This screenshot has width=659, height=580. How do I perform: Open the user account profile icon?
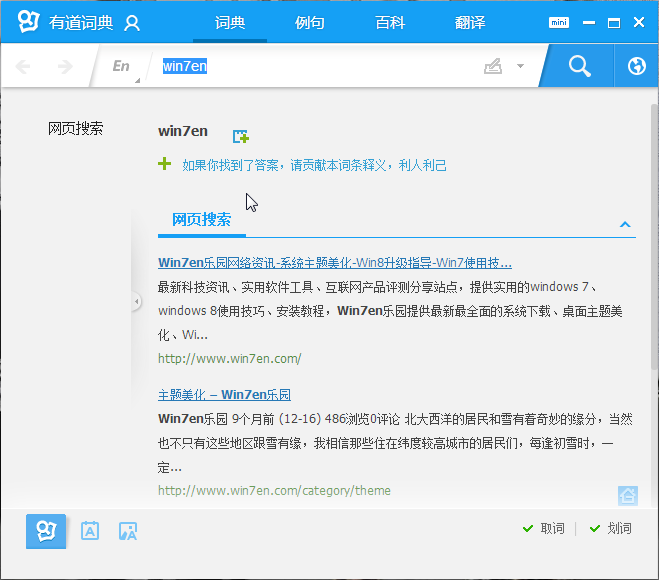point(132,23)
